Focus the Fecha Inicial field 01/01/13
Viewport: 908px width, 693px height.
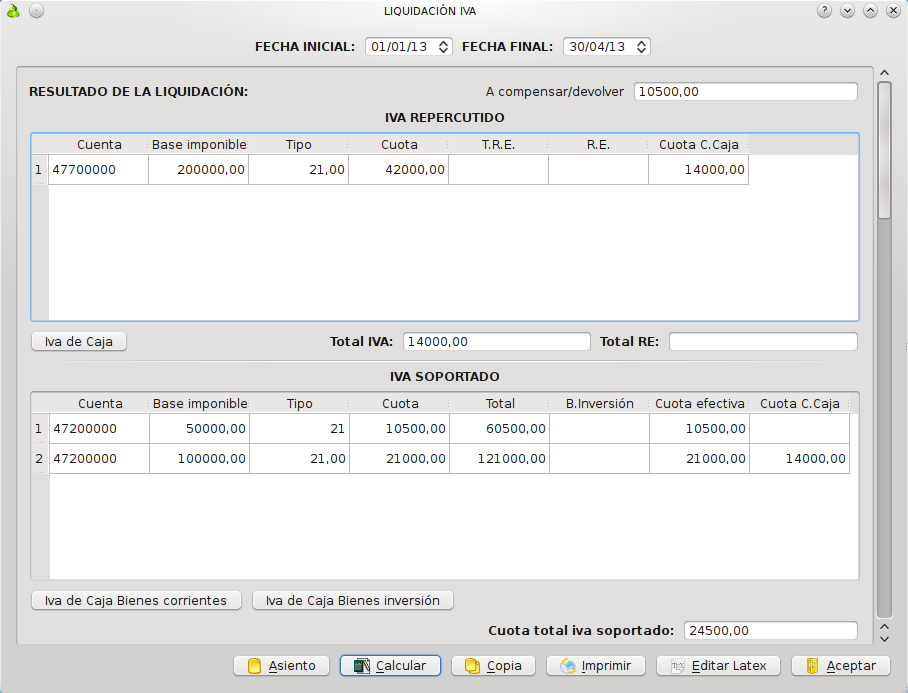(408, 47)
